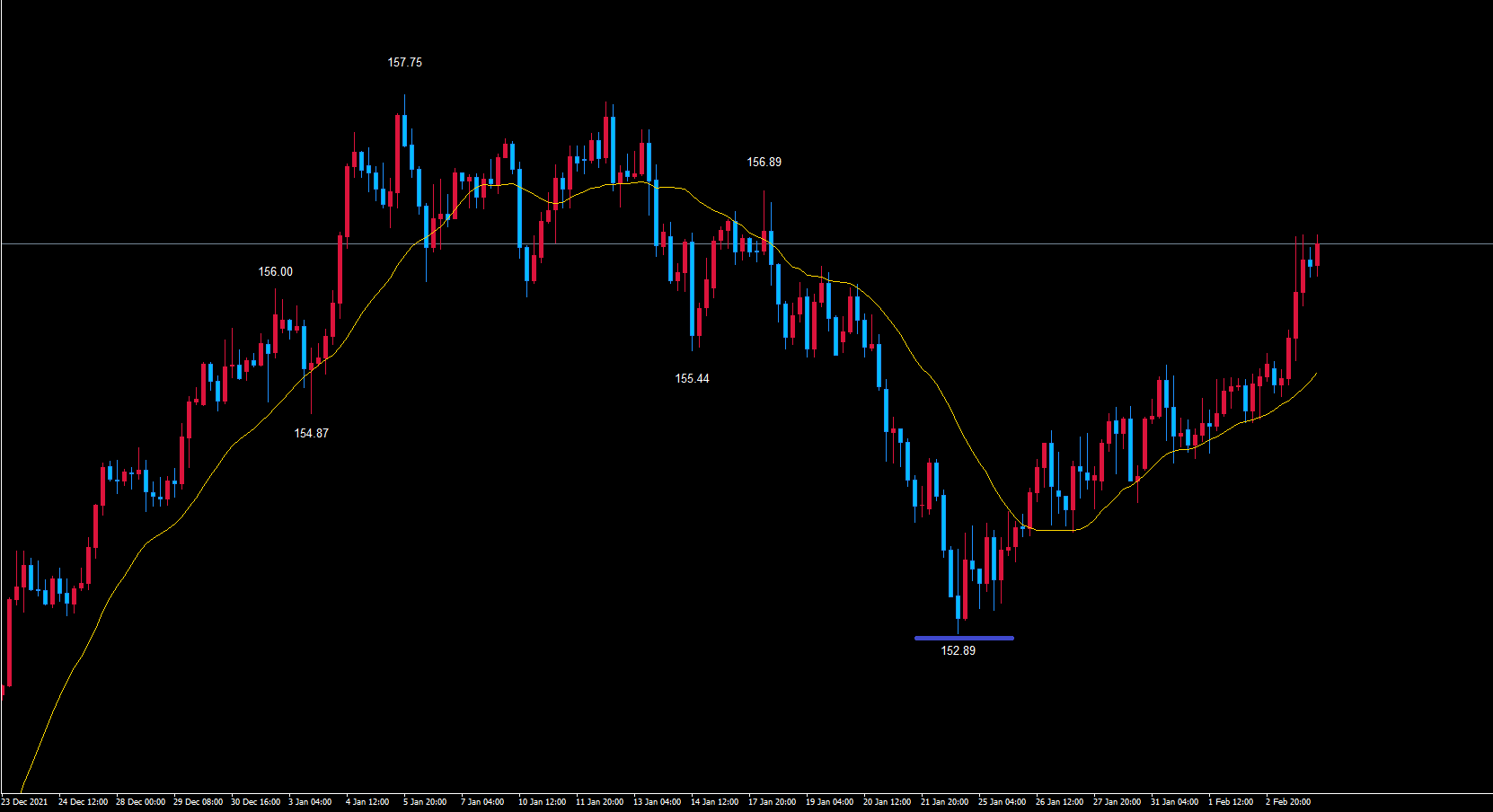Click the 154.87 price label
This screenshot has width=1493, height=812.
tap(311, 434)
